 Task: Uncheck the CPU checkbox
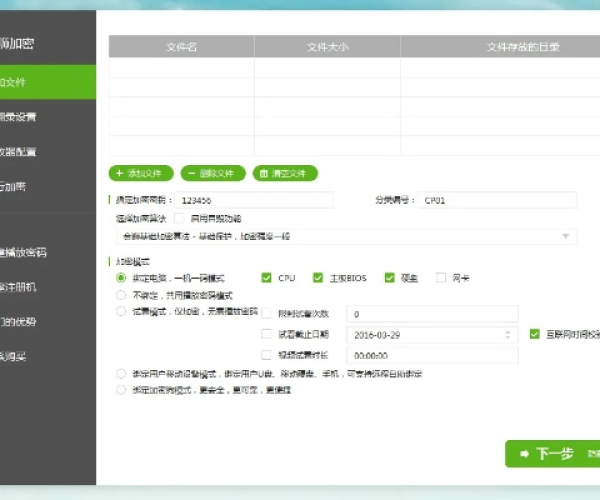266,278
